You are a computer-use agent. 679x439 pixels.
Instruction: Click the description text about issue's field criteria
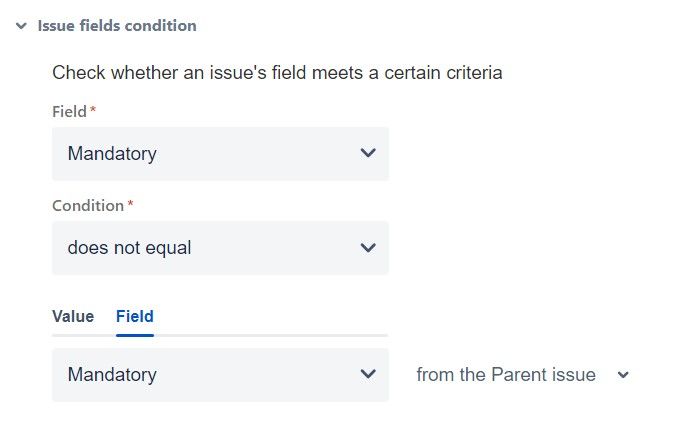(x=277, y=73)
